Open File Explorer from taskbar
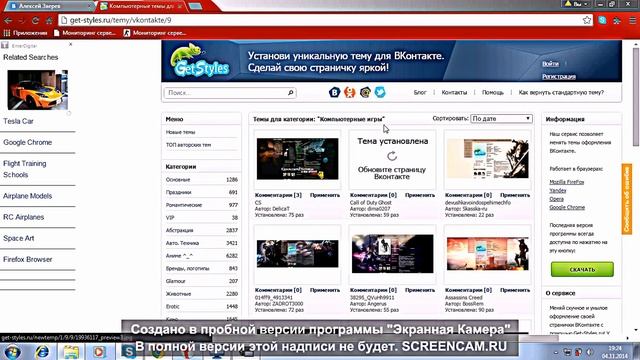The height and width of the screenshot is (360, 640). (71, 351)
